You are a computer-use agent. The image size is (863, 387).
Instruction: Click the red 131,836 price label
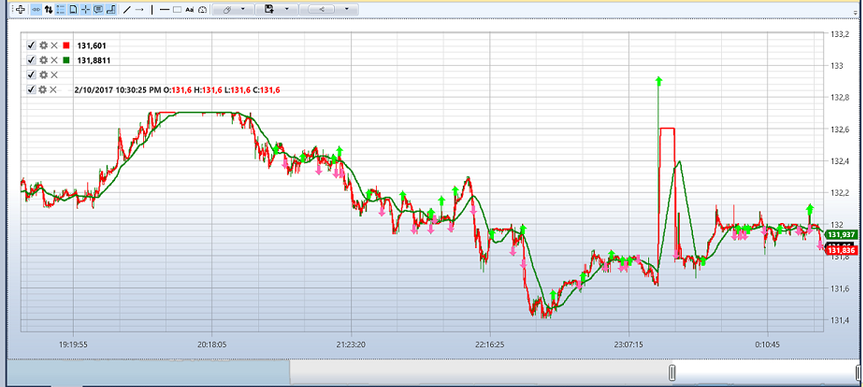(x=842, y=250)
